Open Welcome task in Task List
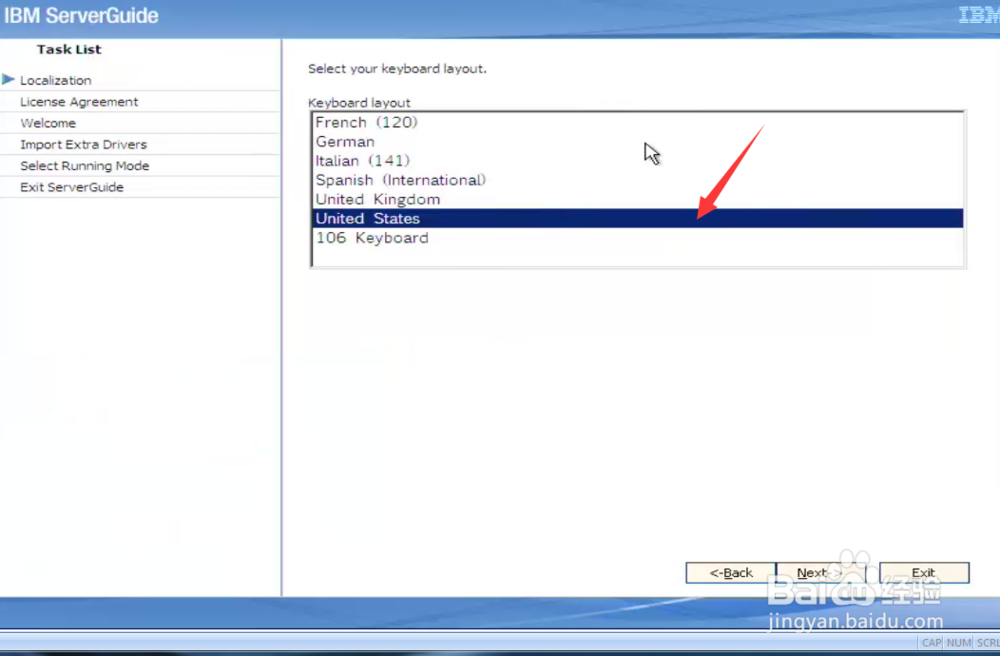Viewport: 1000px width, 656px height. coord(48,123)
